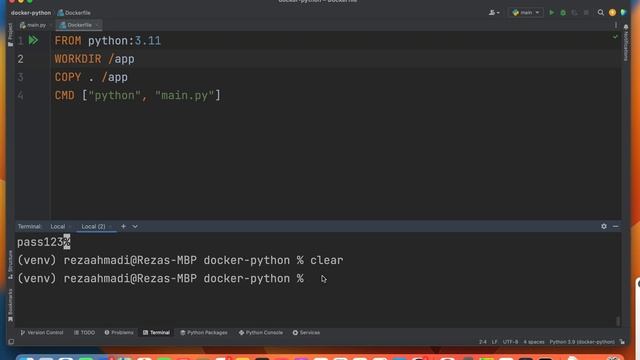
Task: Click terminal vertical scrollbar
Action: click(618, 321)
